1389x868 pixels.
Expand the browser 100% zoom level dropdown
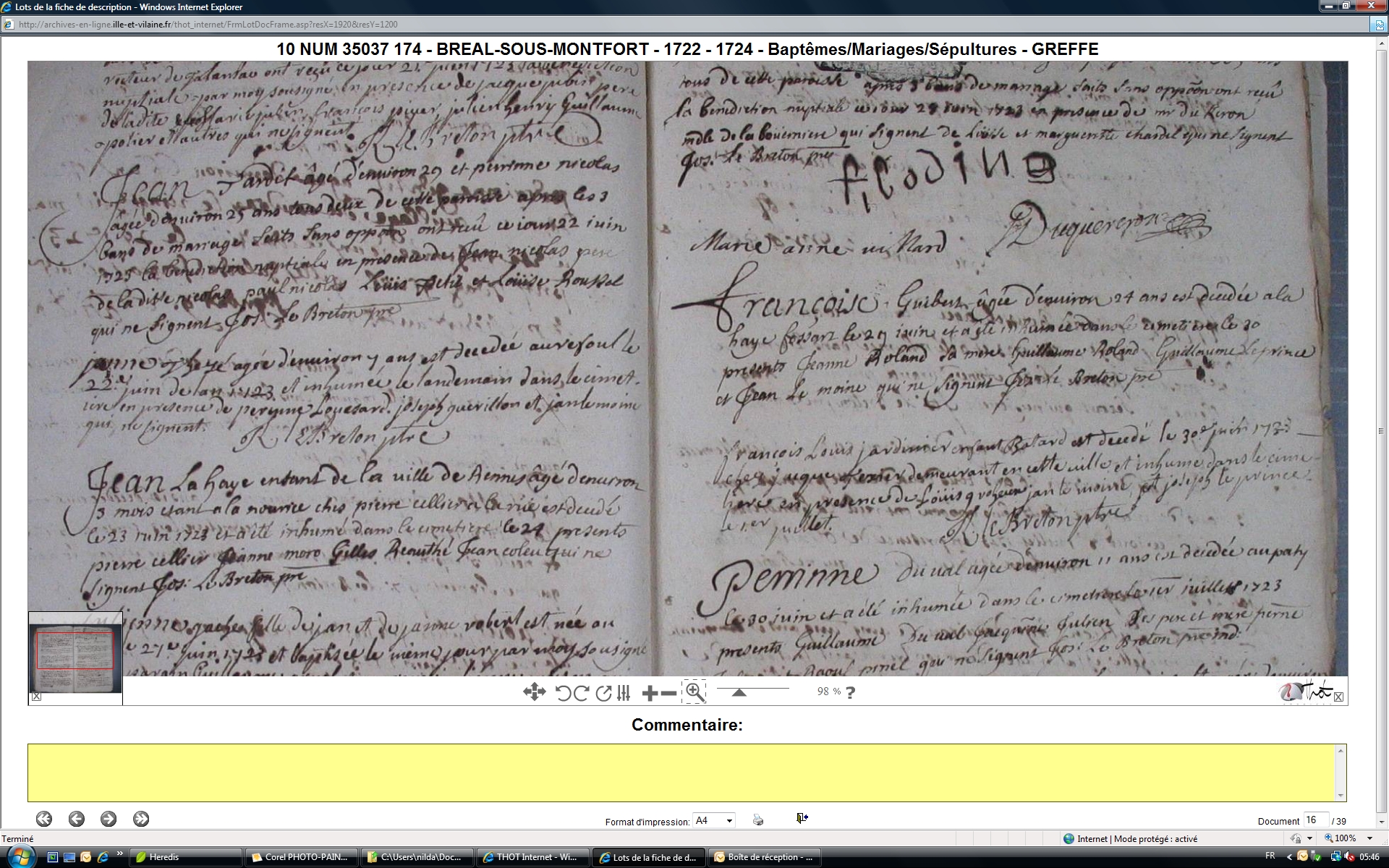1369,838
